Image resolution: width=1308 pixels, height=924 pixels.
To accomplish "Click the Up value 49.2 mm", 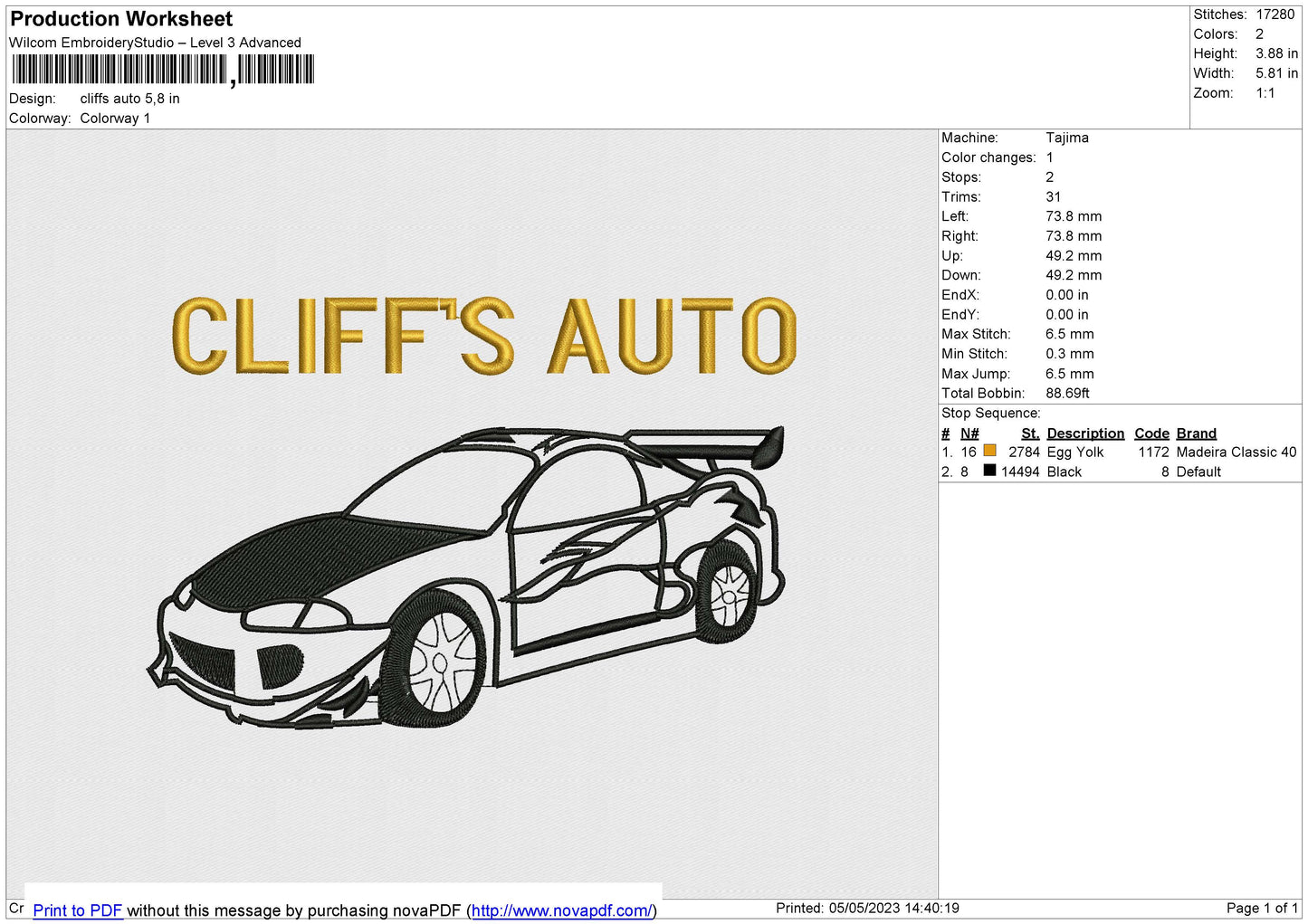I will tap(1074, 256).
